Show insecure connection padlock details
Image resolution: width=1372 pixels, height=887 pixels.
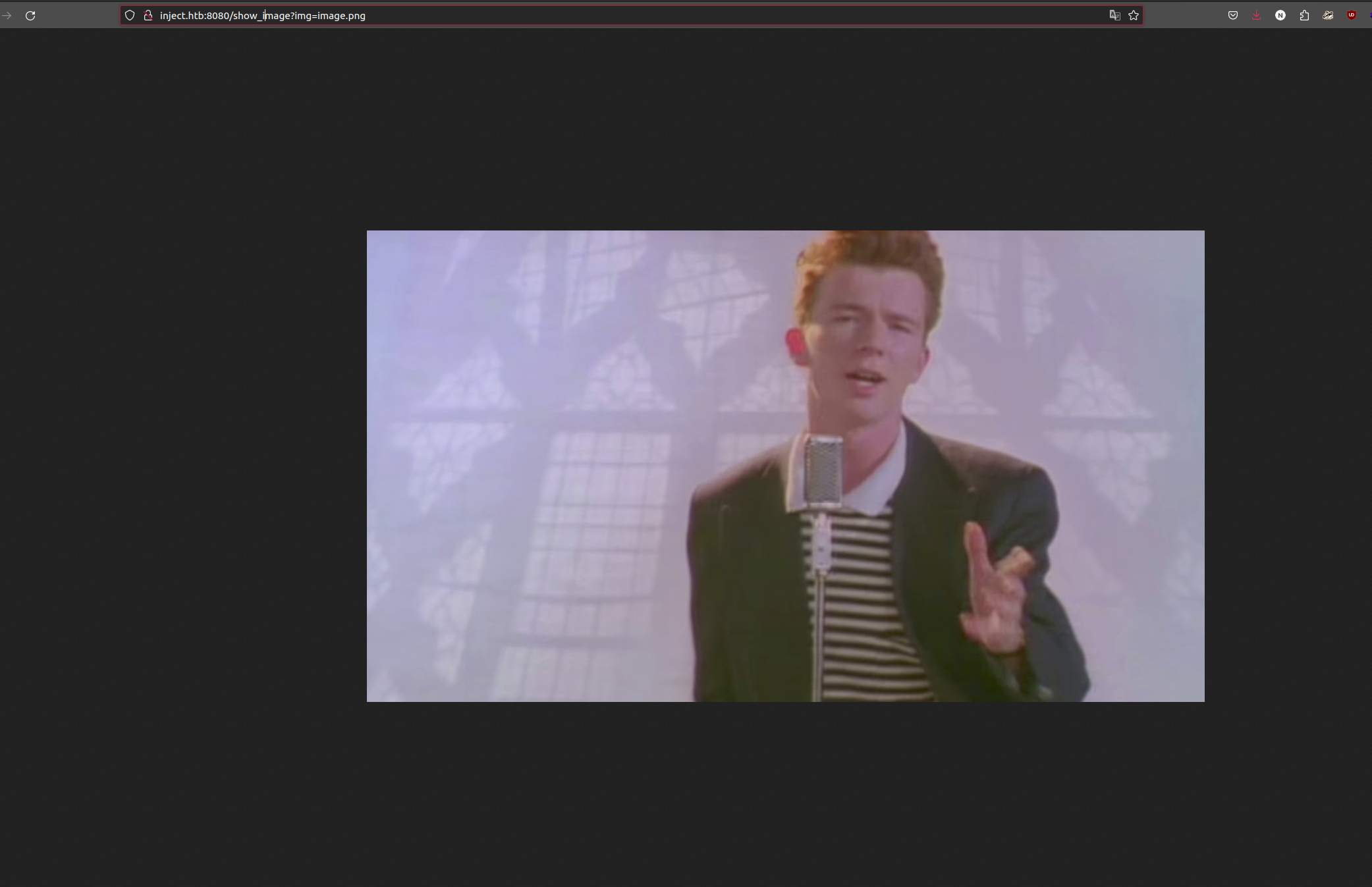[x=148, y=16]
